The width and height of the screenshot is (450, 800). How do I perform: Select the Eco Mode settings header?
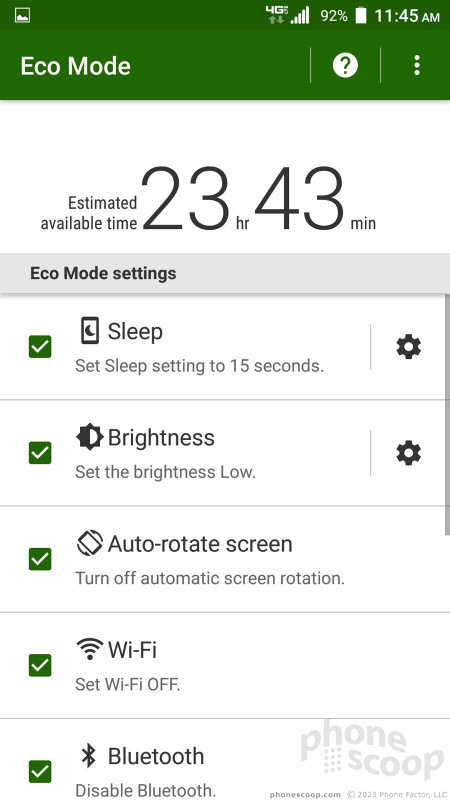225,273
